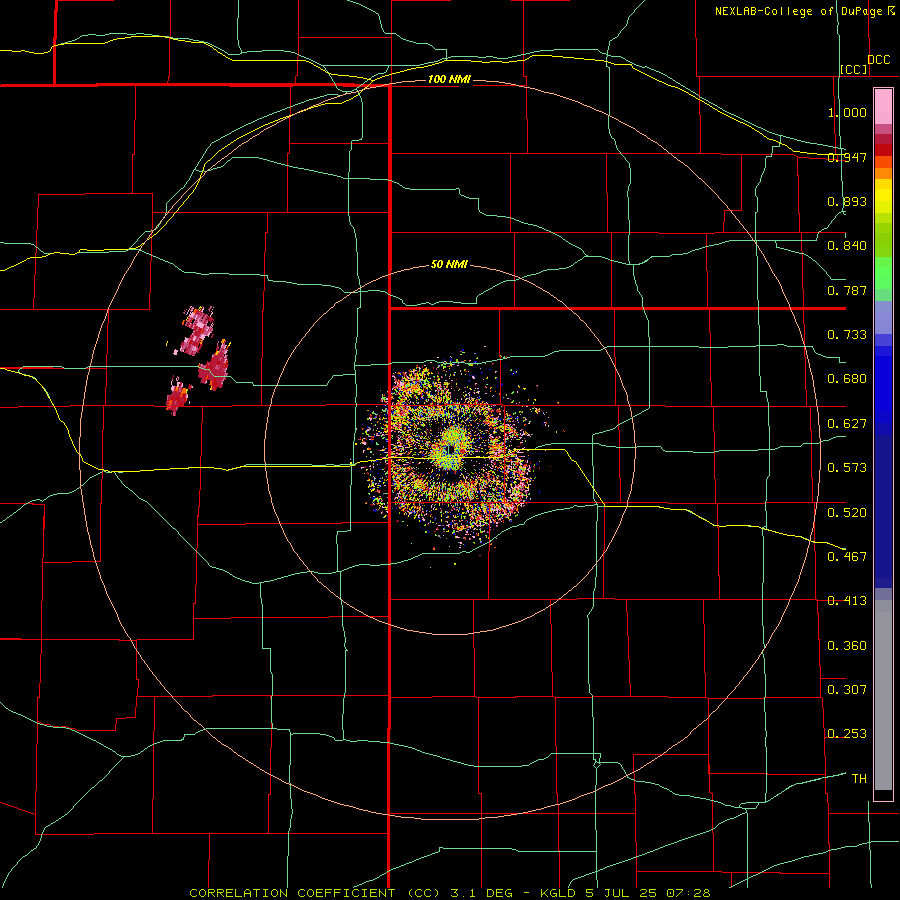Select the 0.893 scale value
This screenshot has height=900, width=900.
[x=847, y=201]
